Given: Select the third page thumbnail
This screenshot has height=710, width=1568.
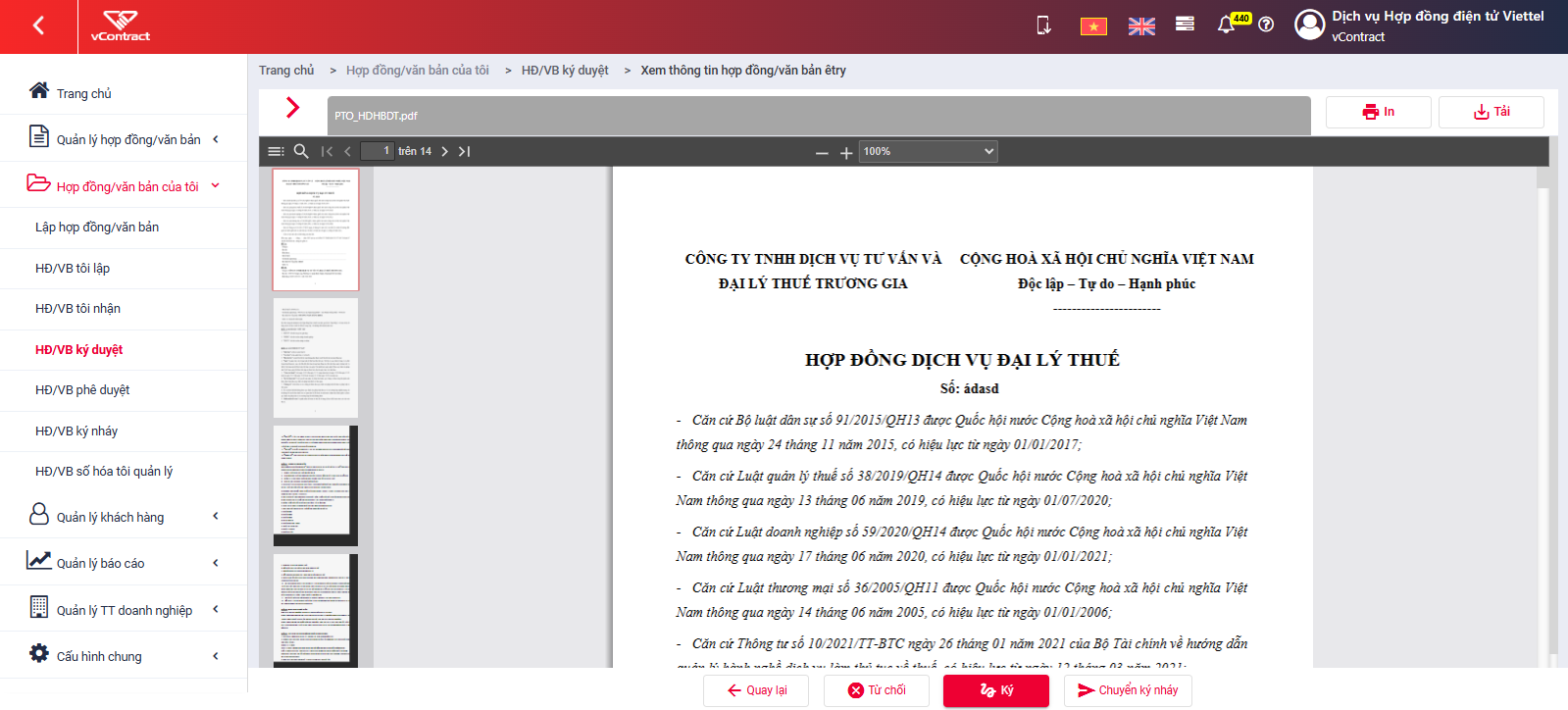Looking at the screenshot, I should 316,485.
